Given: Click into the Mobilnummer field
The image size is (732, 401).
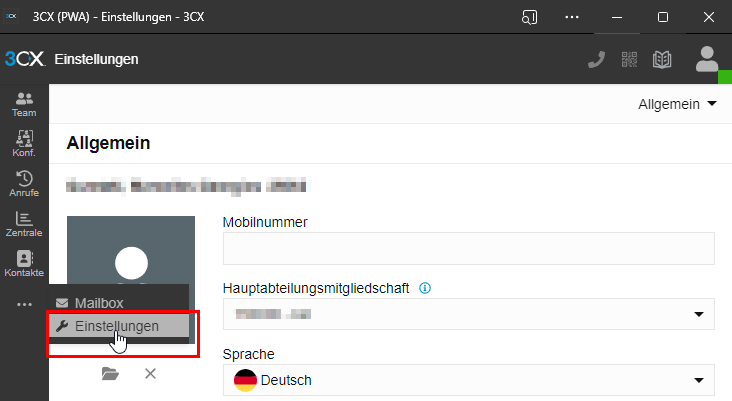Looking at the screenshot, I should pyautogui.click(x=468, y=248).
